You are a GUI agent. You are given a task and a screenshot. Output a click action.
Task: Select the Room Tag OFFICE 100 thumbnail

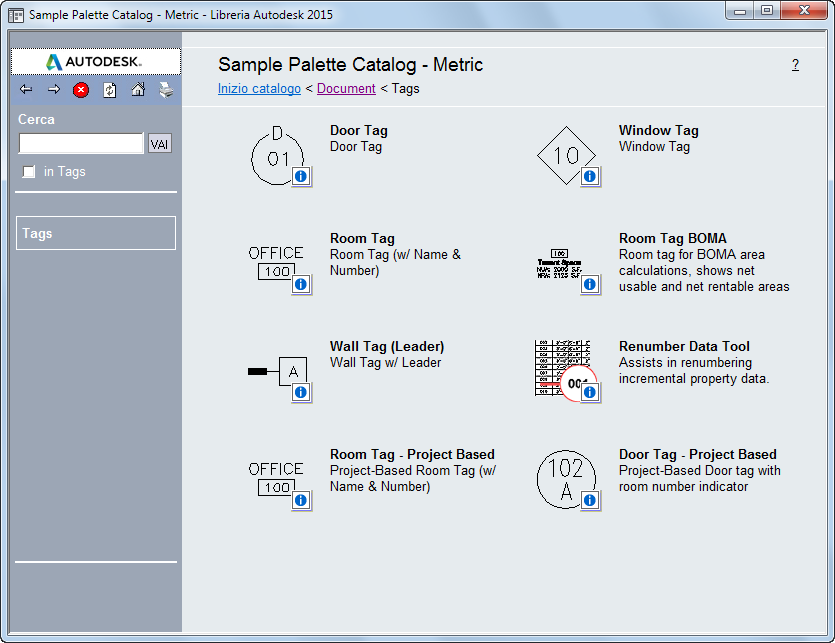(276, 263)
